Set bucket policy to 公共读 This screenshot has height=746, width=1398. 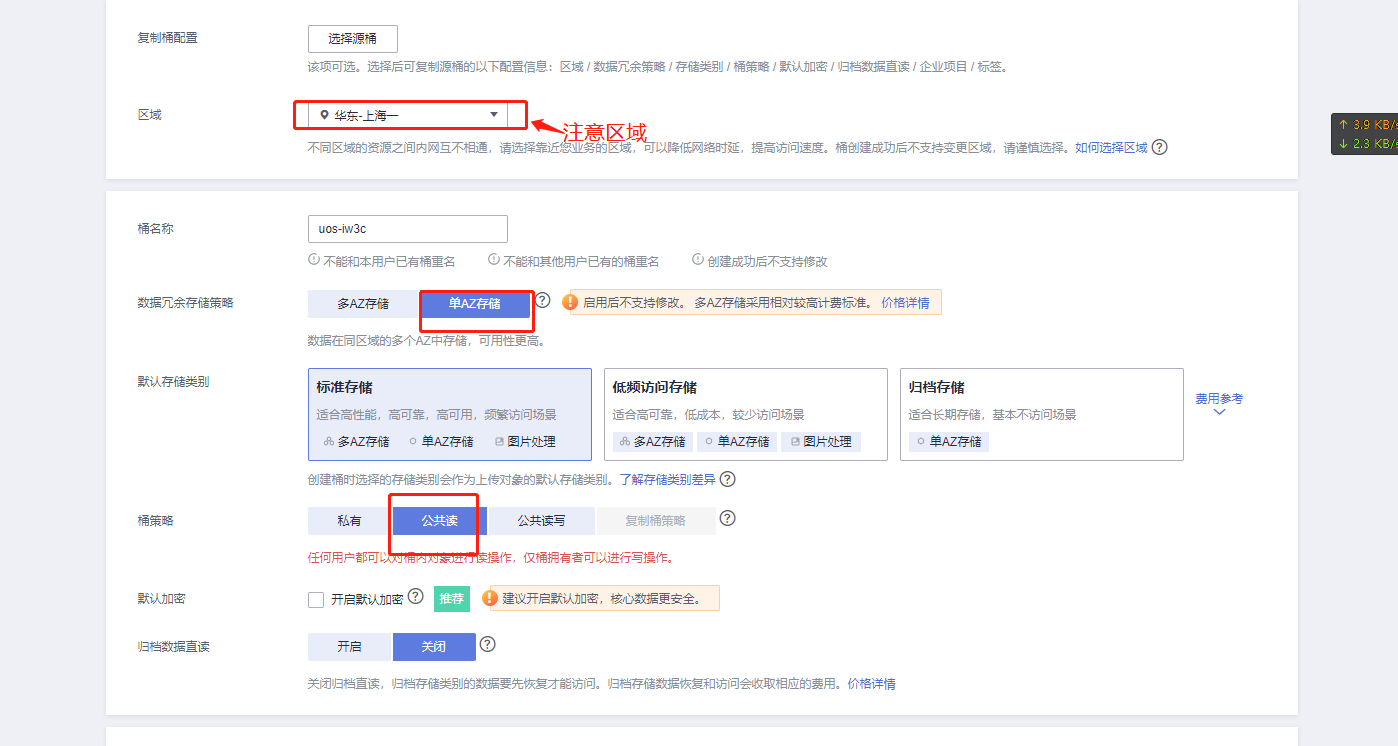click(439, 520)
